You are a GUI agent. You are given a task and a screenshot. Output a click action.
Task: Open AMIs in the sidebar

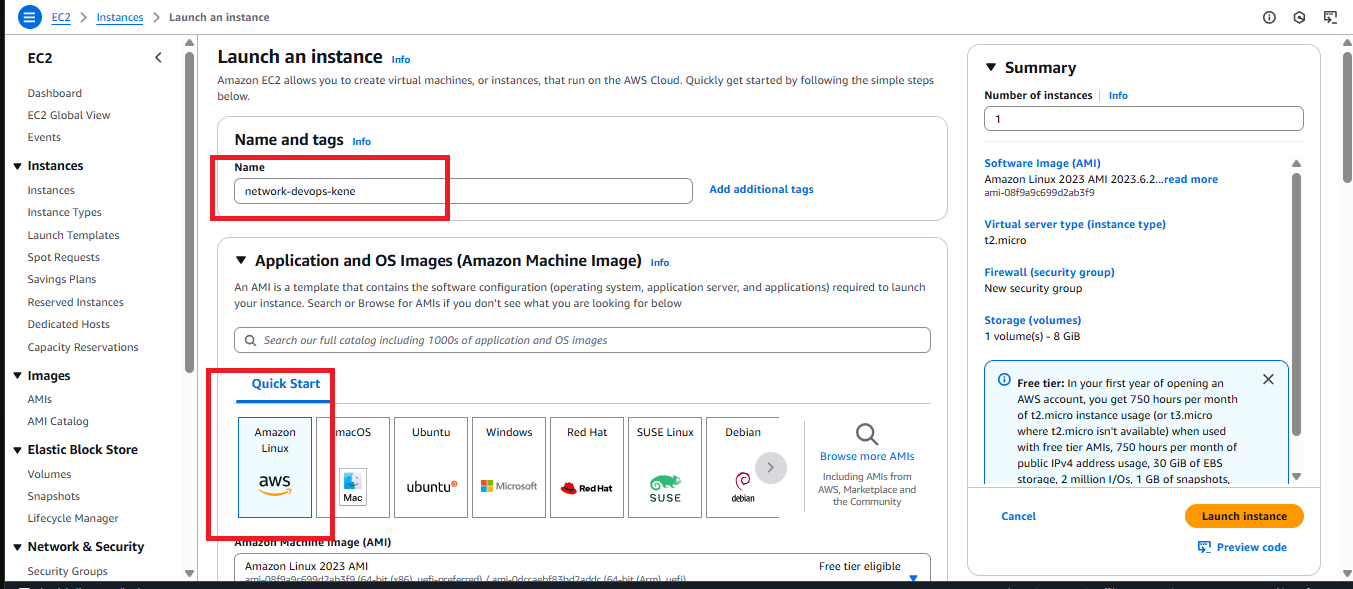[x=40, y=399]
